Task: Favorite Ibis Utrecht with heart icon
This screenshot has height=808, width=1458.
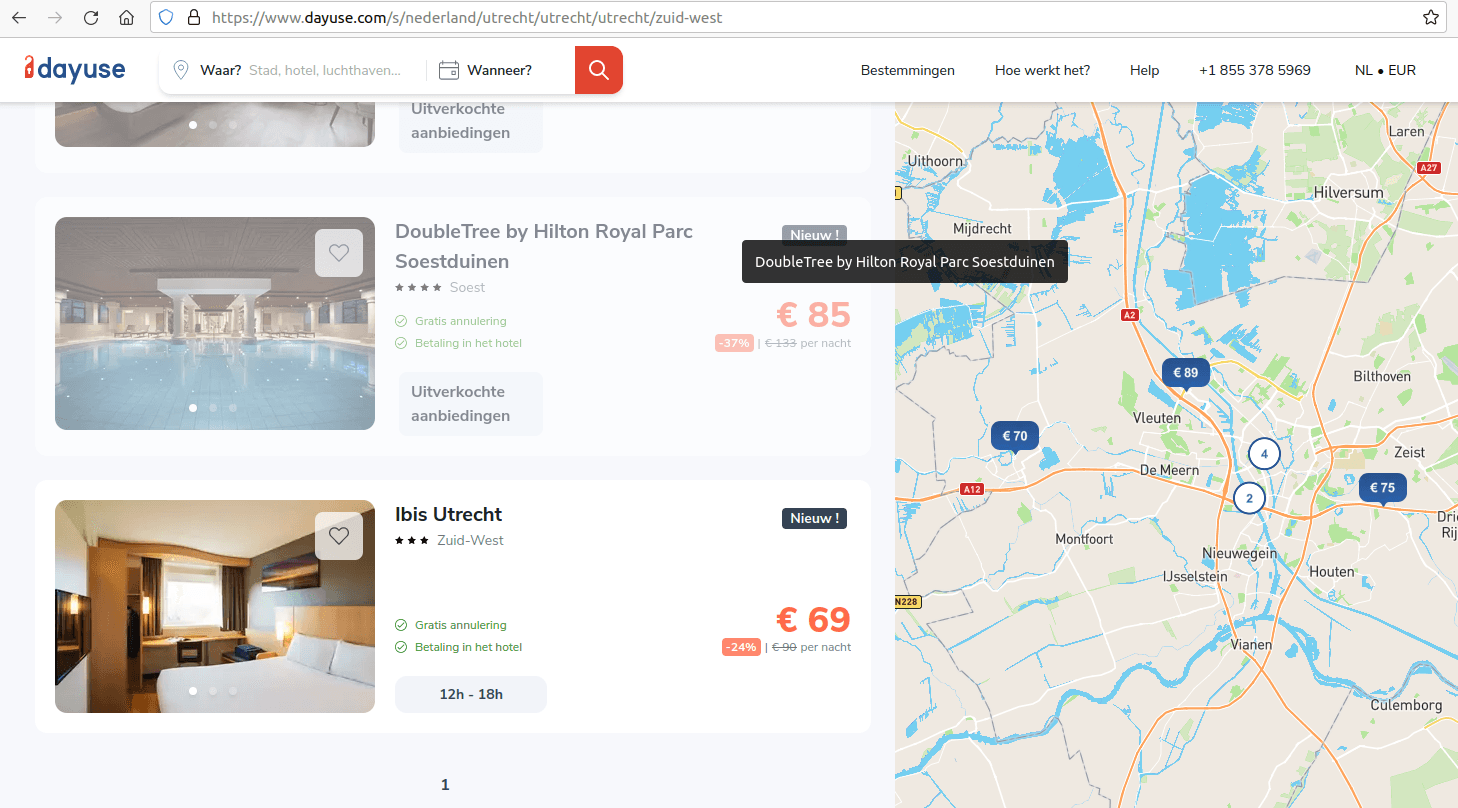Action: [339, 536]
